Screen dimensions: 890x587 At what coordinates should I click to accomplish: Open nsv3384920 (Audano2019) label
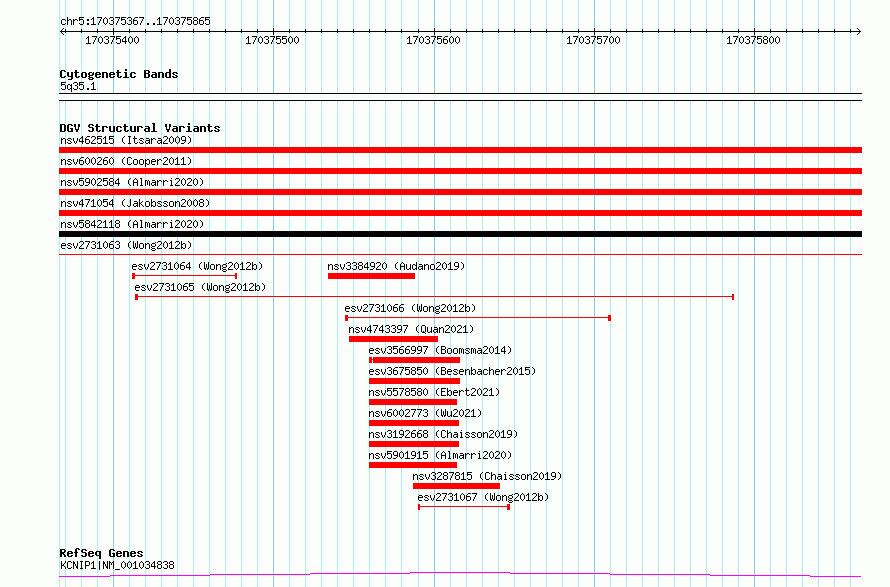click(x=396, y=266)
